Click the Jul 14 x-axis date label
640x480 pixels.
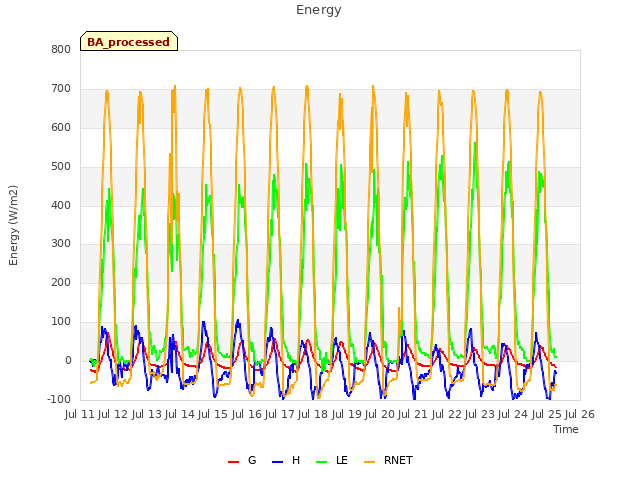[180, 414]
